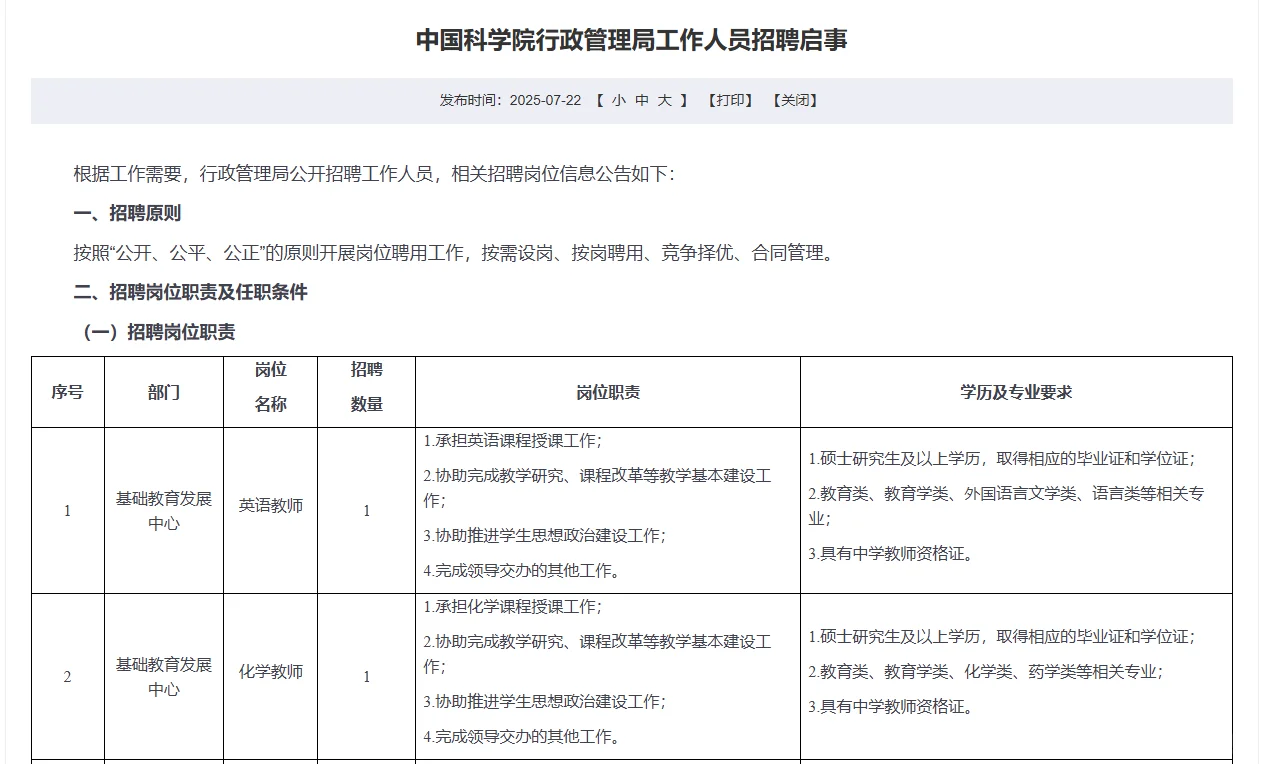Click 3.具有中学教师资格证 in 英语教师 row
This screenshot has width=1264, height=764.
pos(891,553)
